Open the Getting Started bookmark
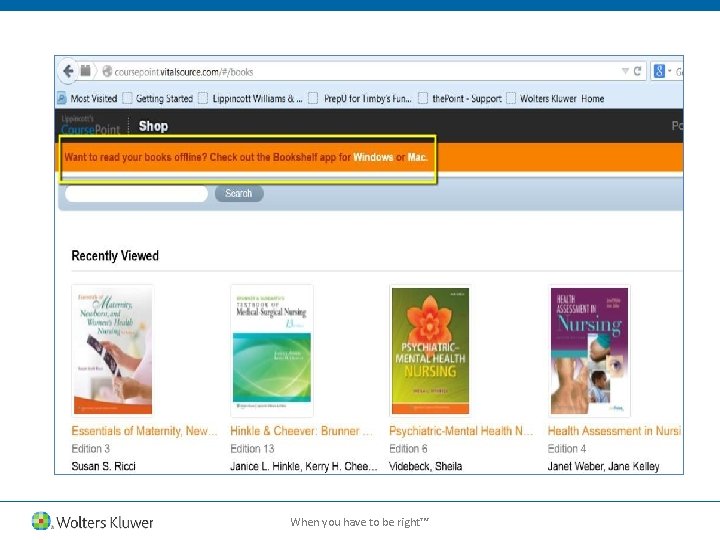The width and height of the screenshot is (720, 540). (x=158, y=98)
